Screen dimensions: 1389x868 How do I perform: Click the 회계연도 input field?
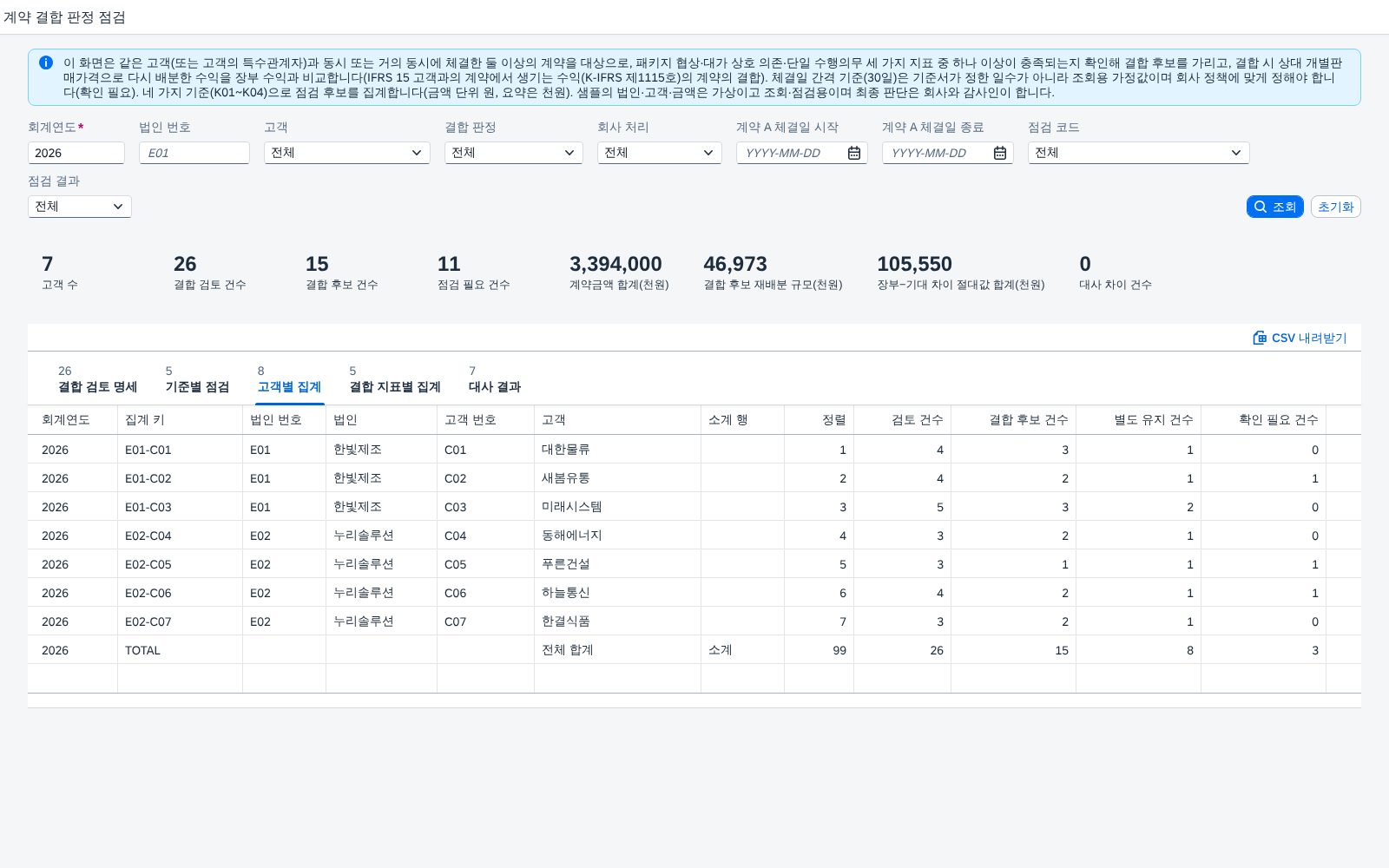(x=76, y=153)
